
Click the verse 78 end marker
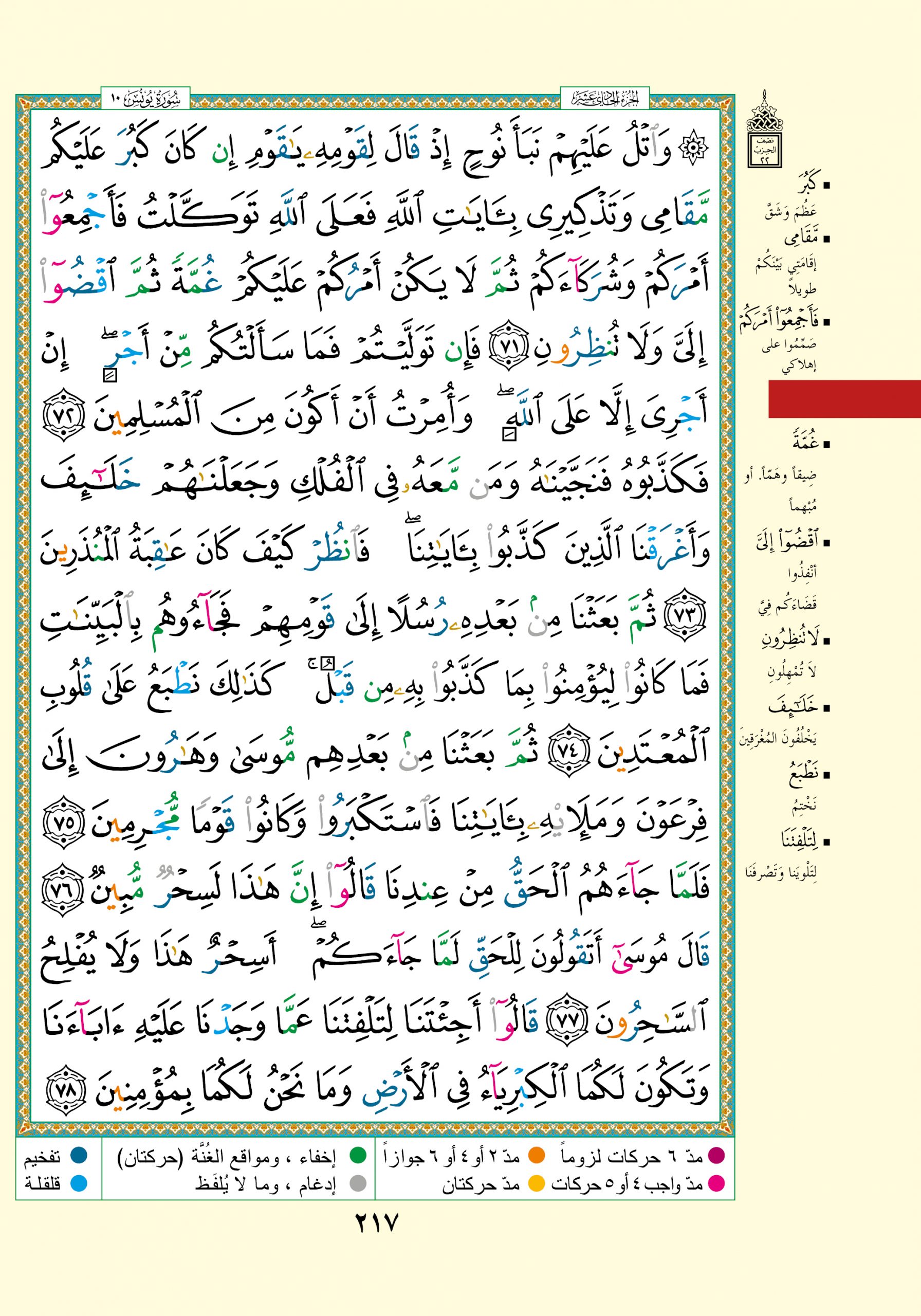[64, 1090]
